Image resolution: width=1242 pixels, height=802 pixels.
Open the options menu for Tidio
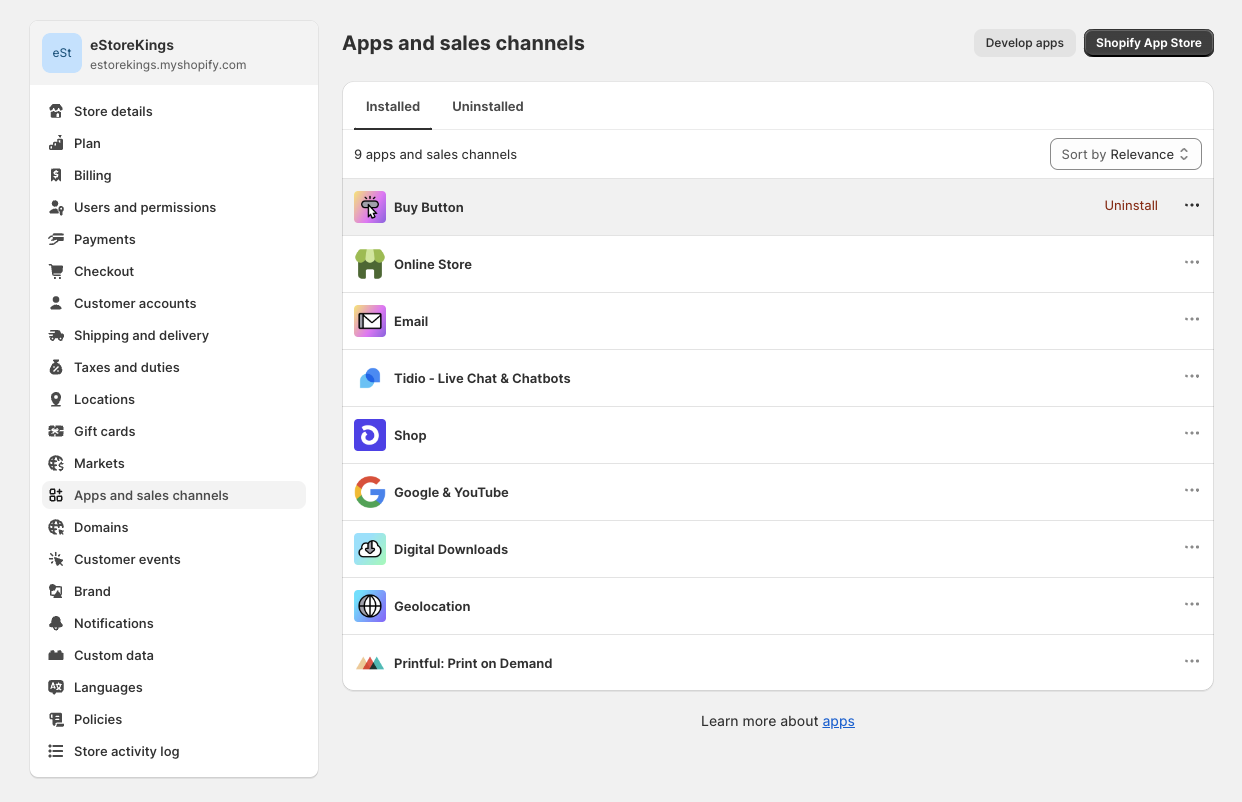point(1191,376)
